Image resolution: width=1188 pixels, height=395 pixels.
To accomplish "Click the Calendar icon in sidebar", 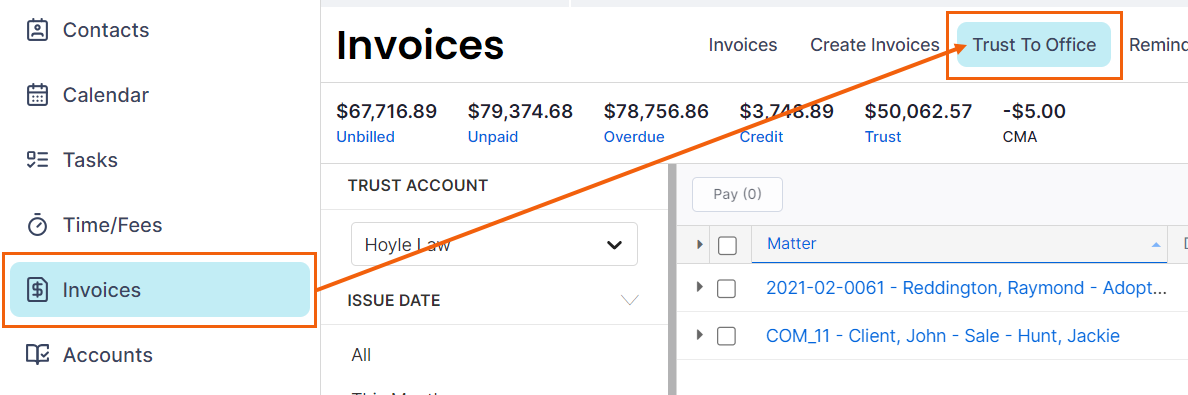I will pos(37,95).
